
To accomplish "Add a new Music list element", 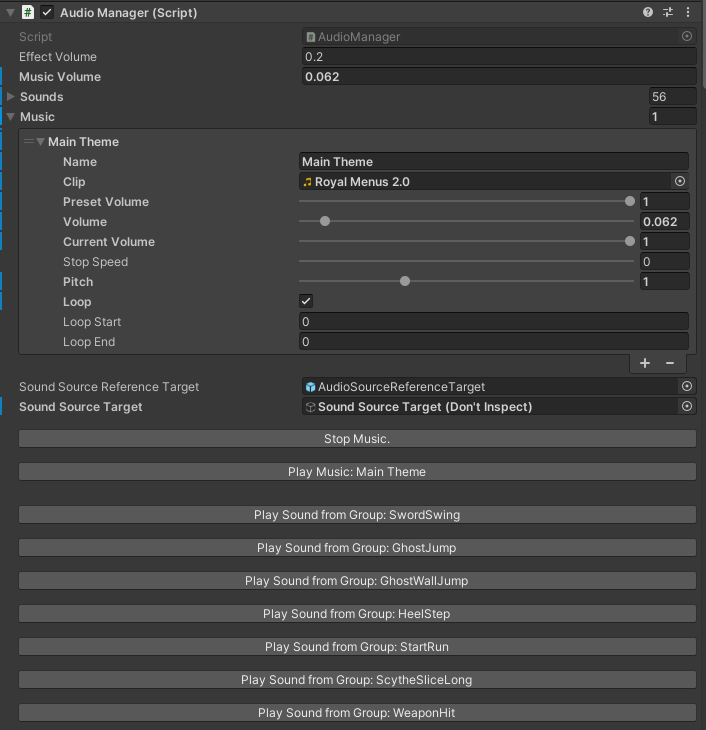I will 645,363.
